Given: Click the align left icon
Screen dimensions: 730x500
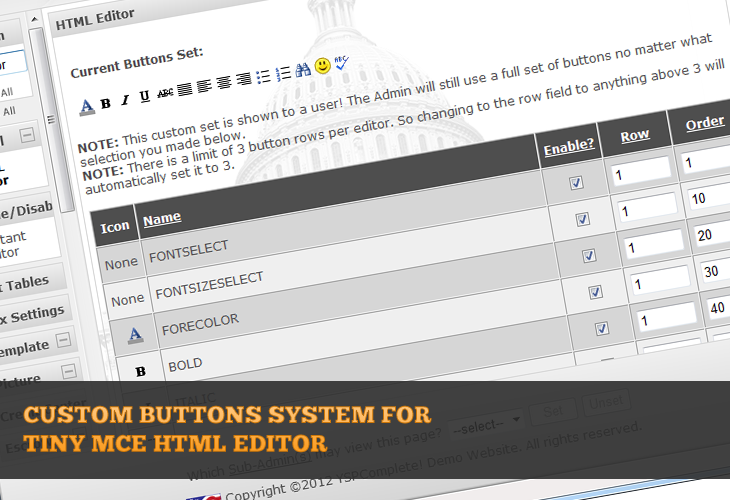Looking at the screenshot, I should click(204, 86).
